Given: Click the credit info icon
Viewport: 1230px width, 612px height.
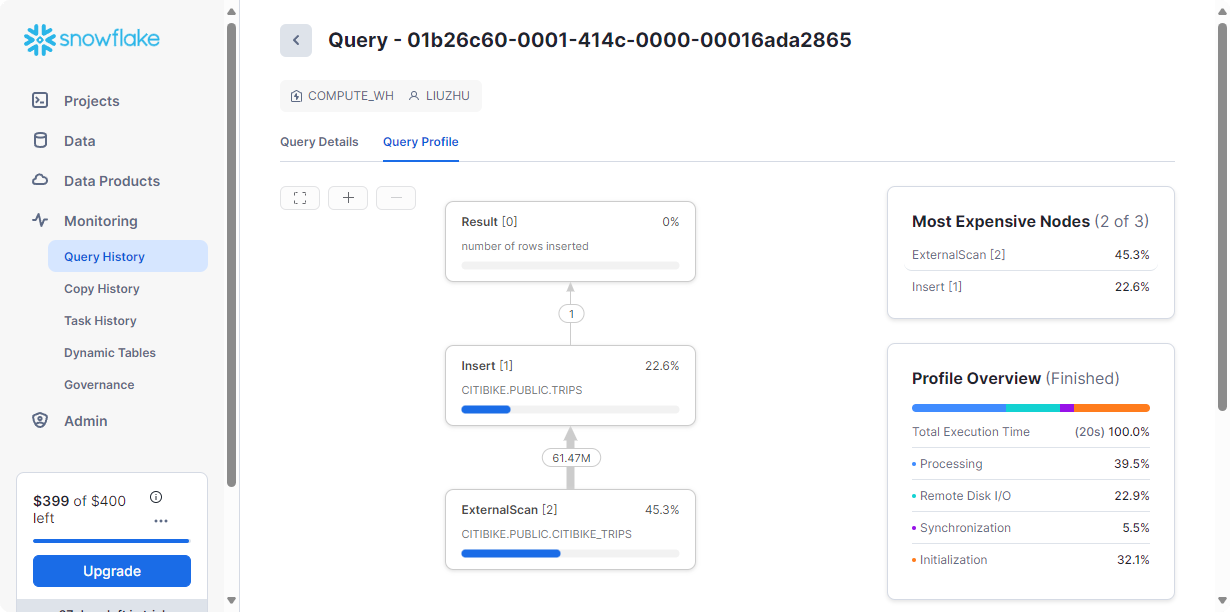Looking at the screenshot, I should coord(156,497).
